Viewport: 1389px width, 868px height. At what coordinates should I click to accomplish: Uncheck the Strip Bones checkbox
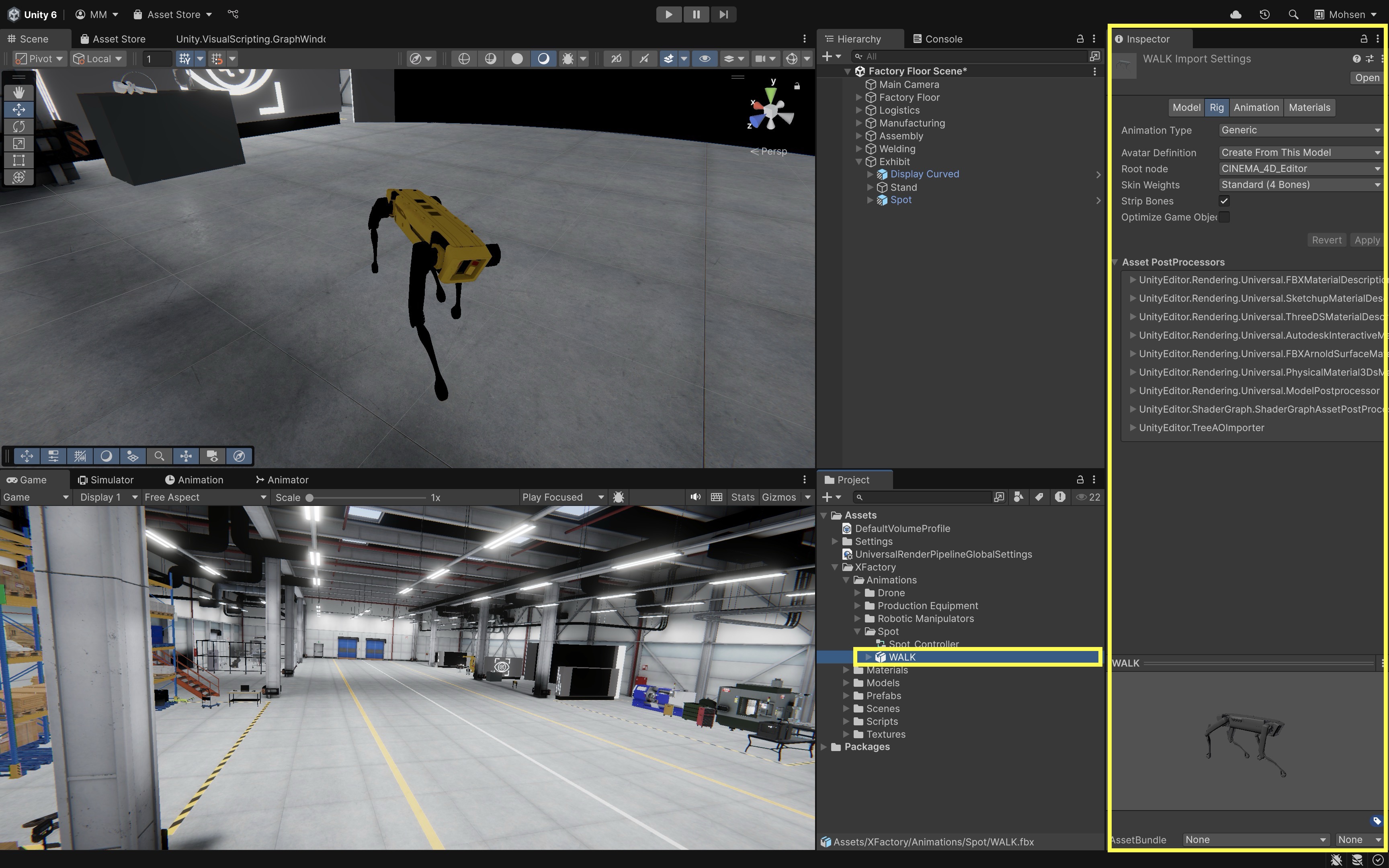[x=1224, y=201]
